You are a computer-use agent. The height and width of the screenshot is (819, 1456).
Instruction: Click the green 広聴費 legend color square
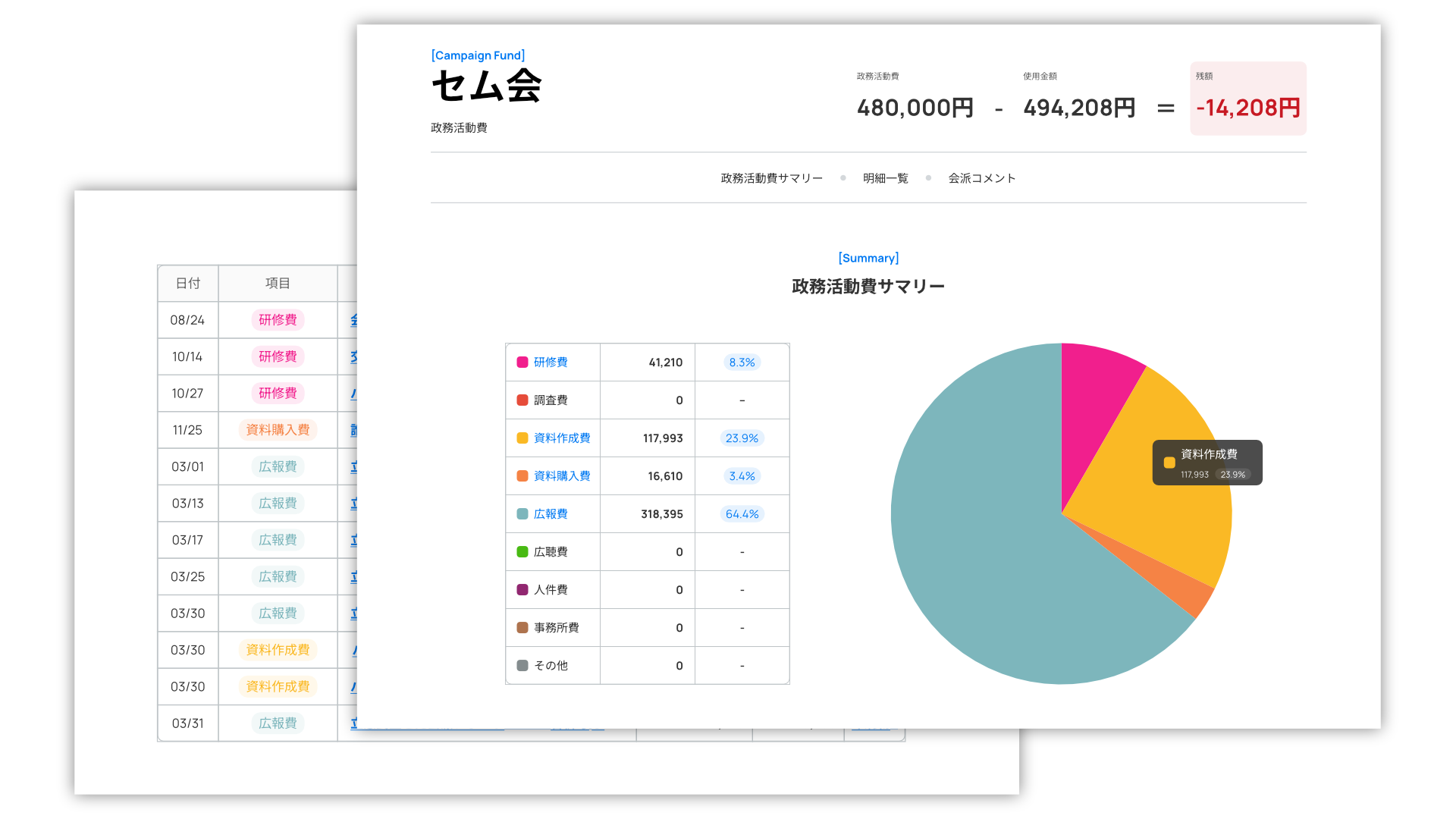(x=522, y=552)
